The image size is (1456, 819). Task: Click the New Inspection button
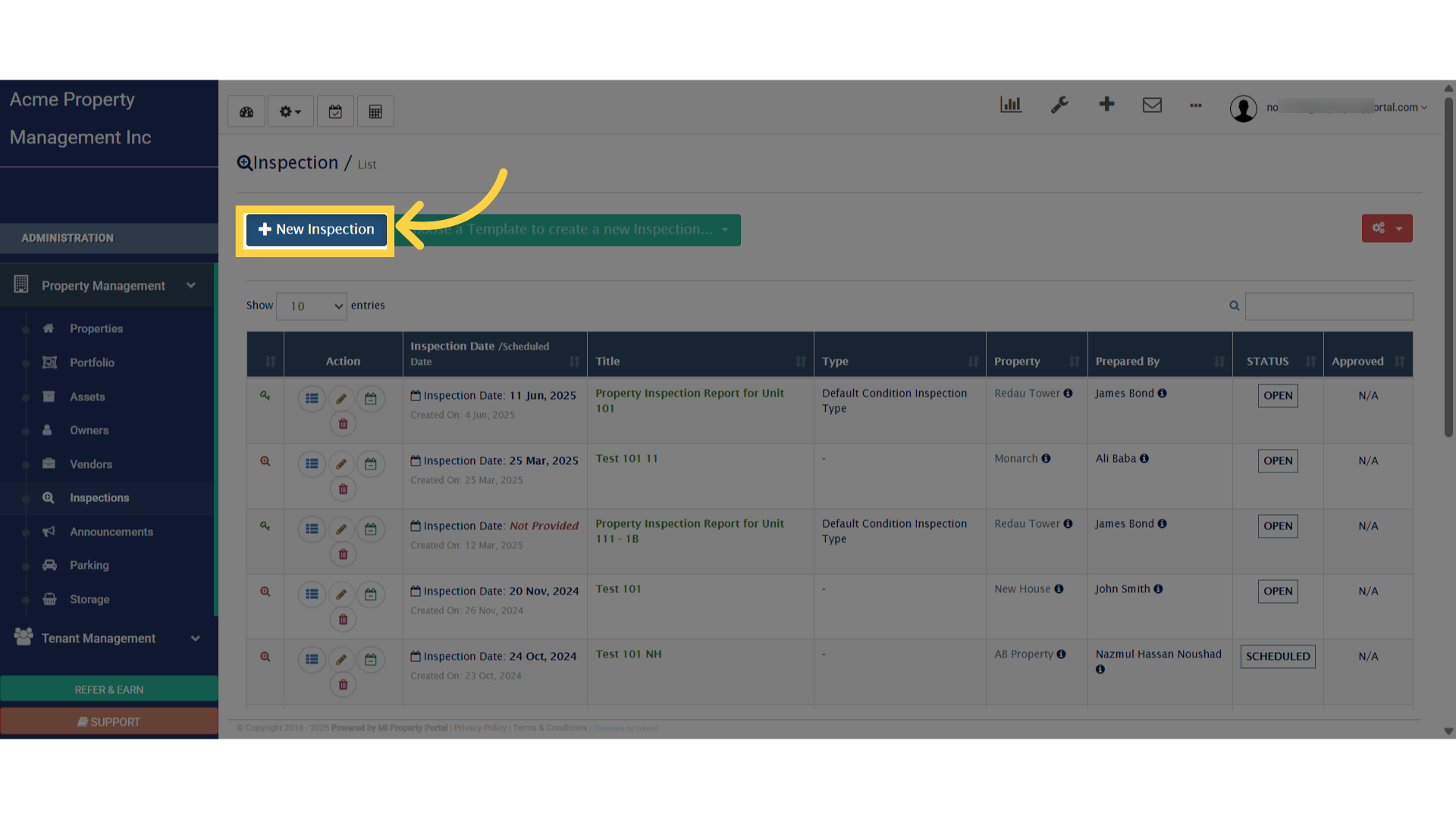316,230
